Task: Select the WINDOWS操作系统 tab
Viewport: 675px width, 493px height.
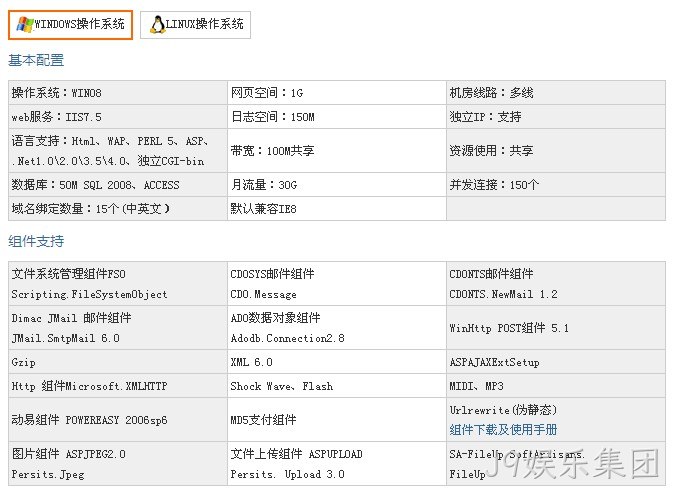Action: tap(70, 25)
